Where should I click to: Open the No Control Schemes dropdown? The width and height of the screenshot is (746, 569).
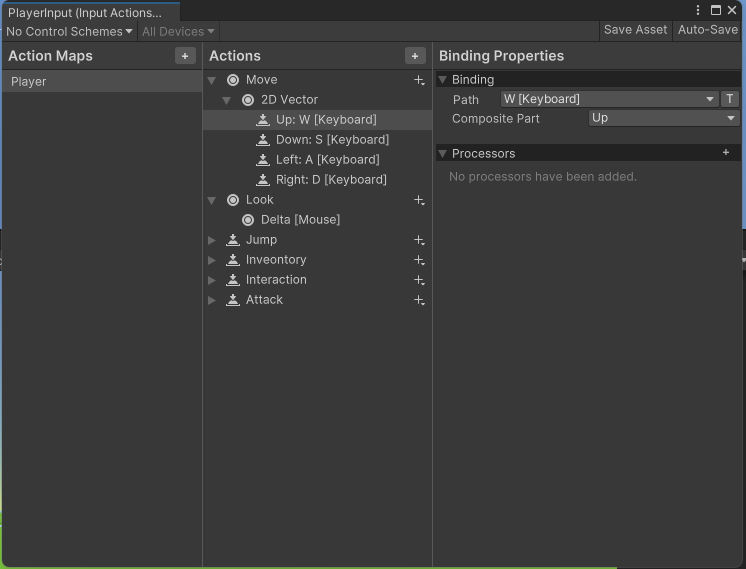69,31
